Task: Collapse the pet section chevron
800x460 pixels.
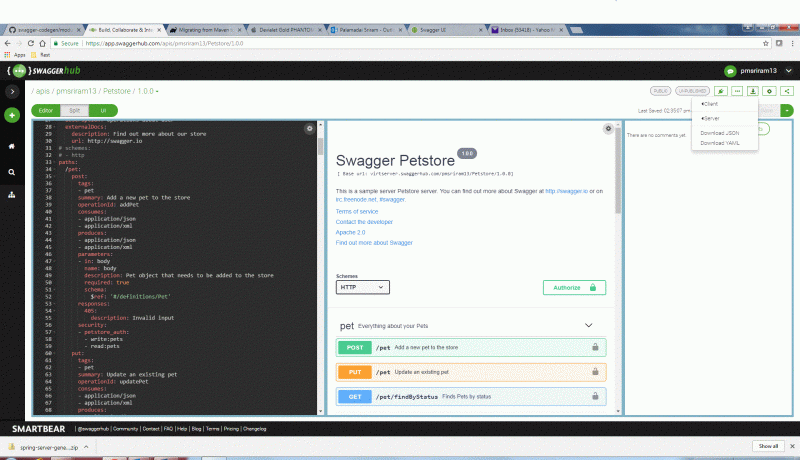Action: point(588,325)
